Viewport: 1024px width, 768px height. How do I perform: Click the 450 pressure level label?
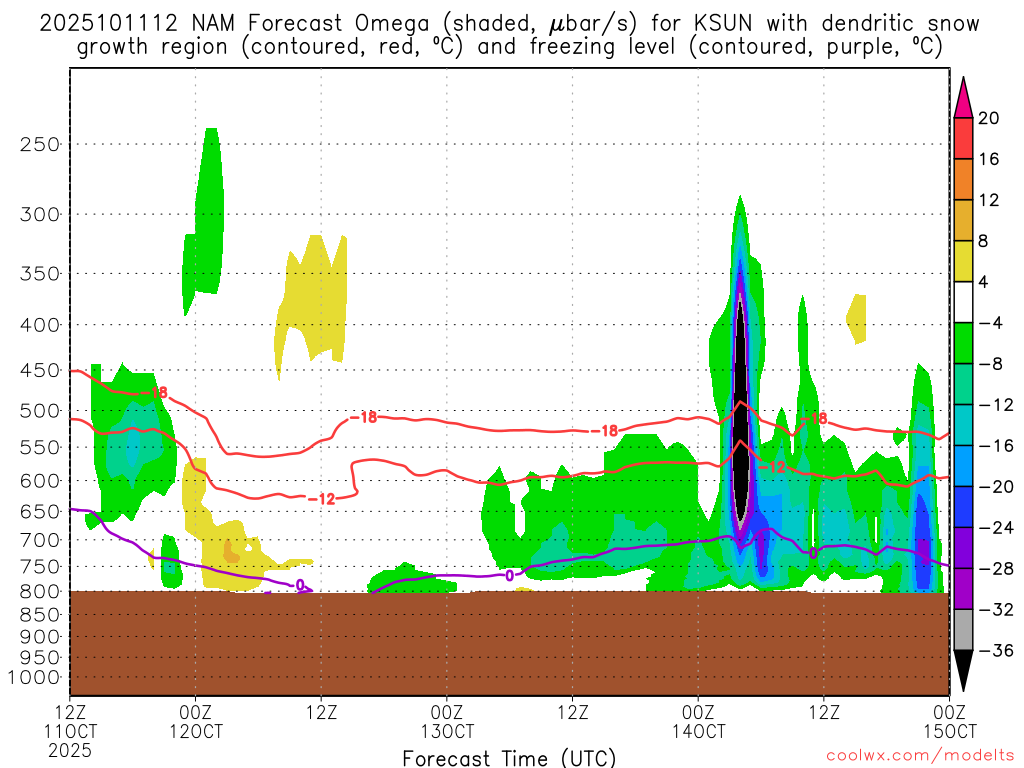click(40, 370)
